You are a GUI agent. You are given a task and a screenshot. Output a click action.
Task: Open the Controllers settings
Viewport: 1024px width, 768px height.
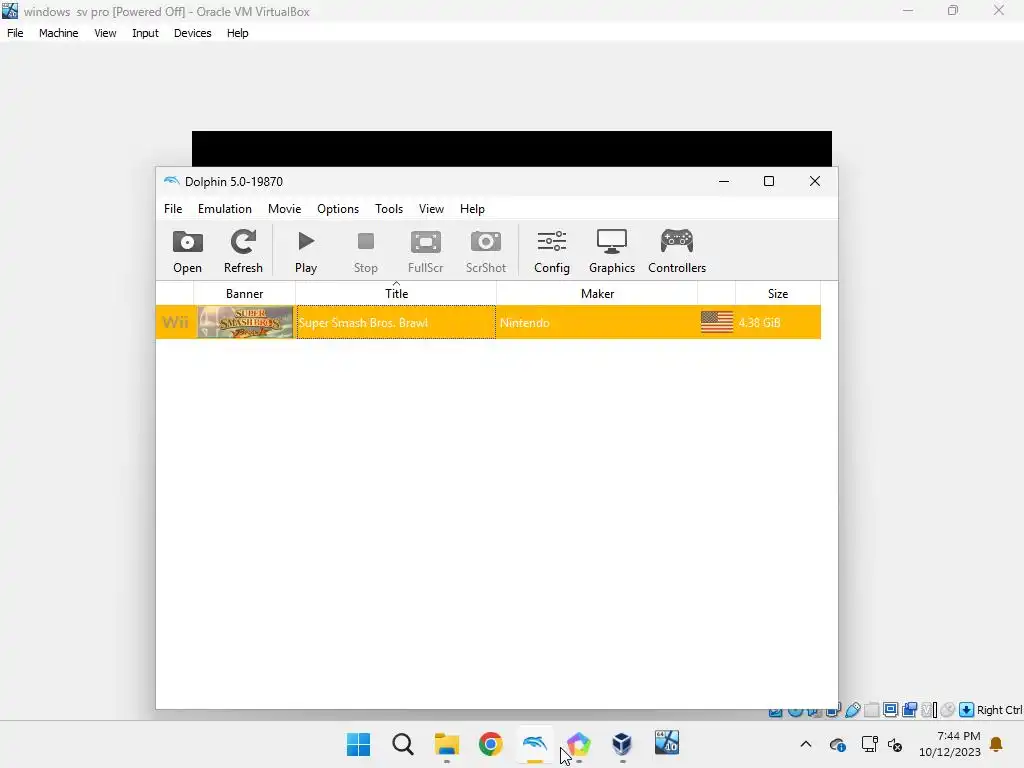pos(677,251)
